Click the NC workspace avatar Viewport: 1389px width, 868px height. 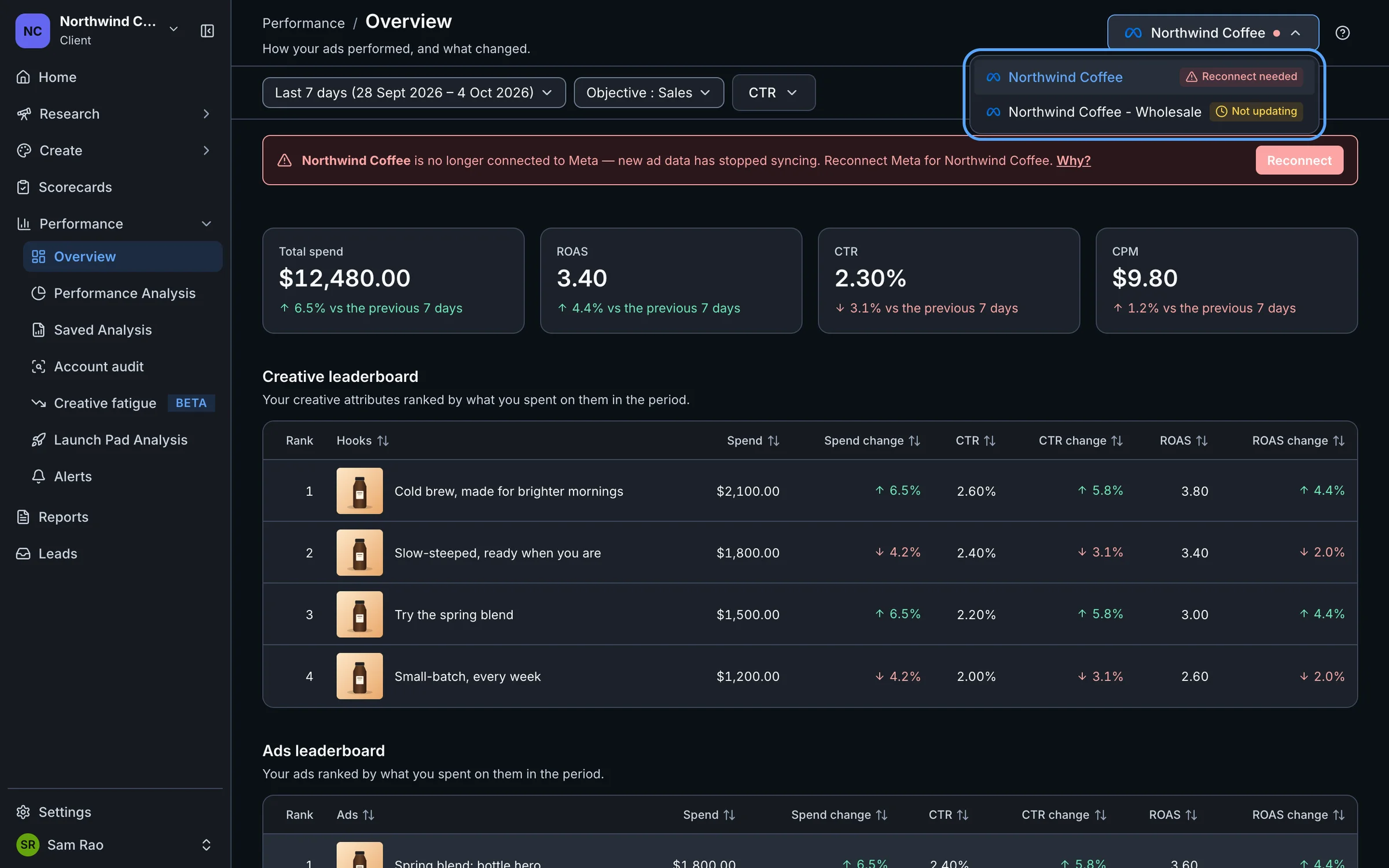point(32,31)
